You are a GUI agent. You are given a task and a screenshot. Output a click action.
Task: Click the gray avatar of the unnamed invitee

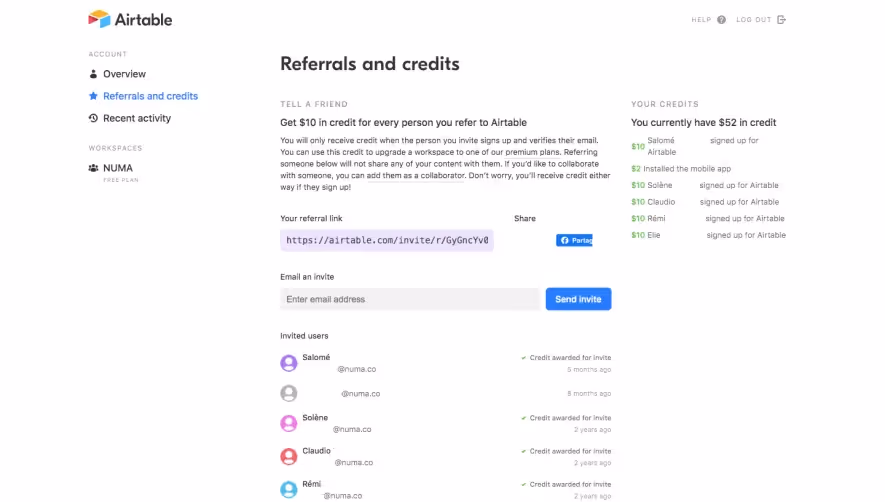288,393
